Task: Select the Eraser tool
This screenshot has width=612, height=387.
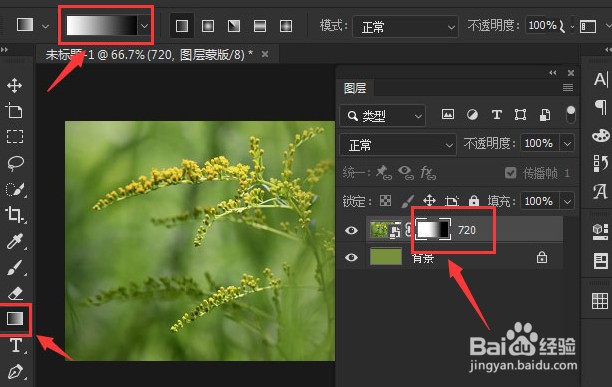Action: pos(15,293)
